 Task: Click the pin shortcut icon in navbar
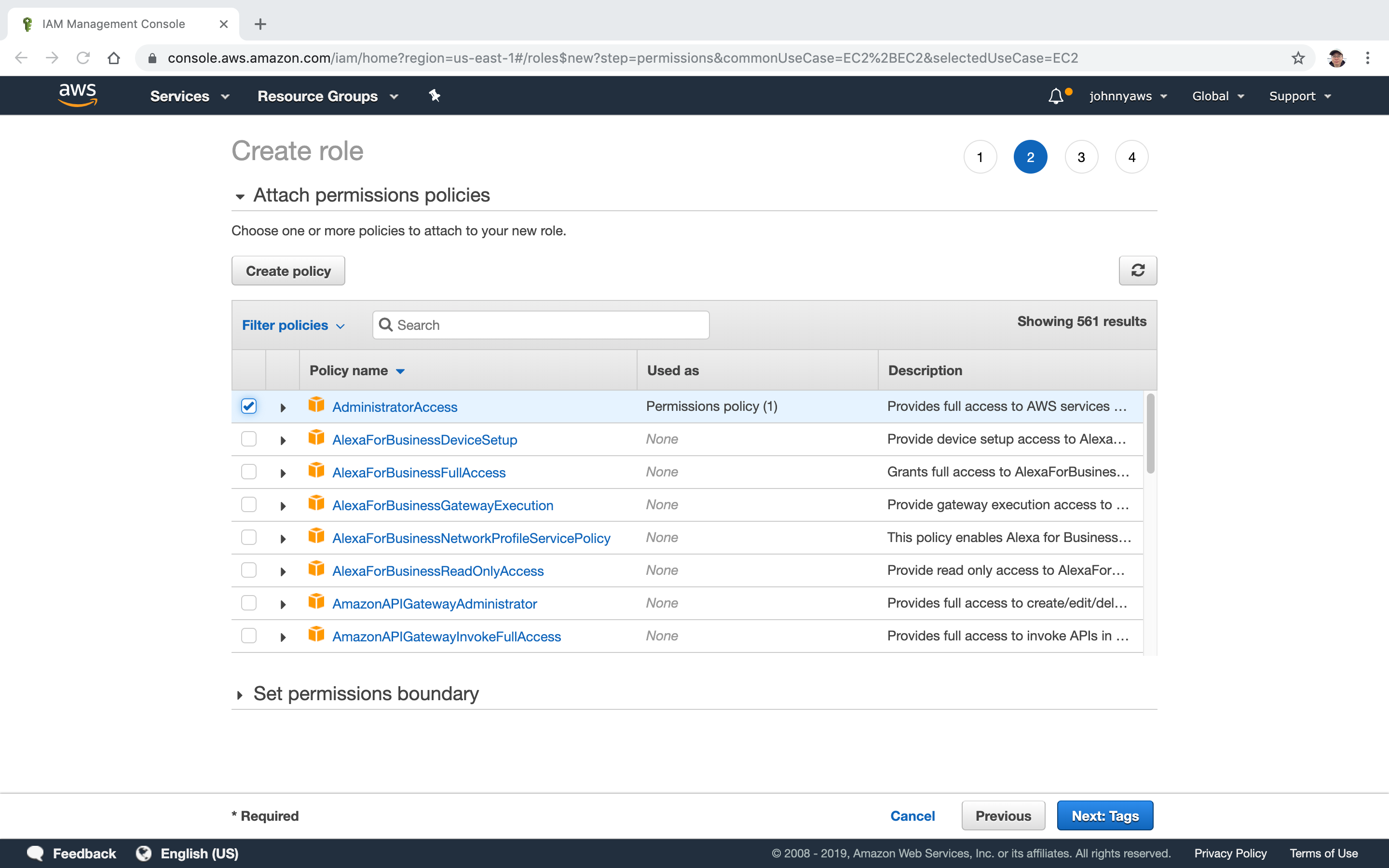coord(435,96)
